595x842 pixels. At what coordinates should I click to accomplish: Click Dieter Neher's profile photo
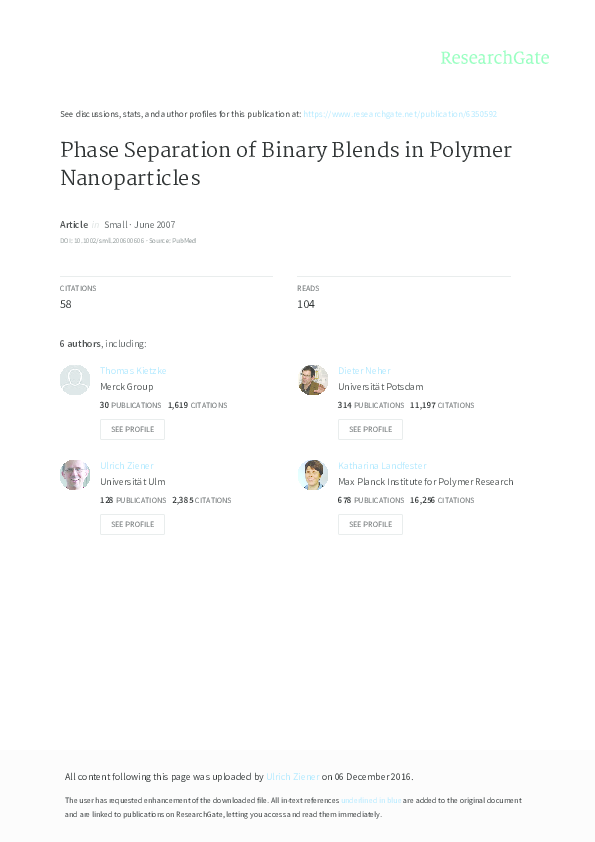pos(312,380)
